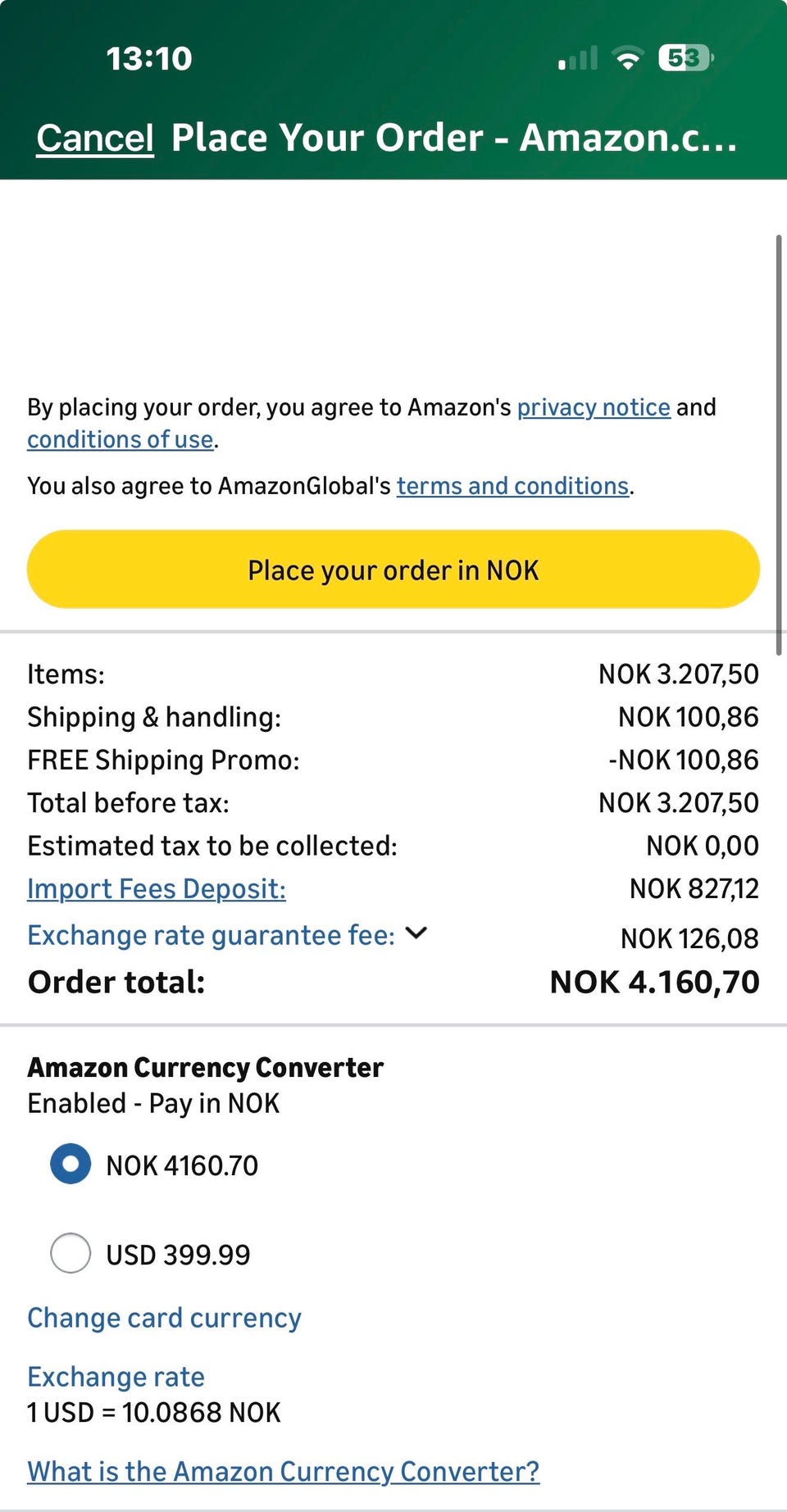Open the Exchange rate link
The width and height of the screenshot is (787, 1512).
[116, 1377]
